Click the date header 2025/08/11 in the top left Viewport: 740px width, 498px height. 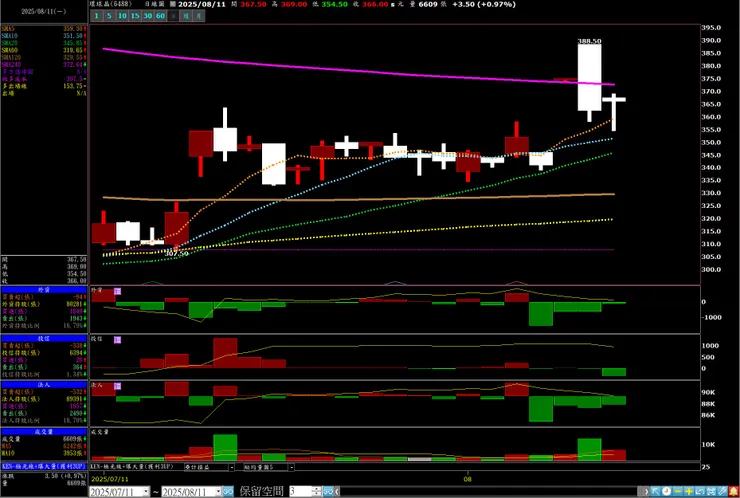(x=43, y=11)
